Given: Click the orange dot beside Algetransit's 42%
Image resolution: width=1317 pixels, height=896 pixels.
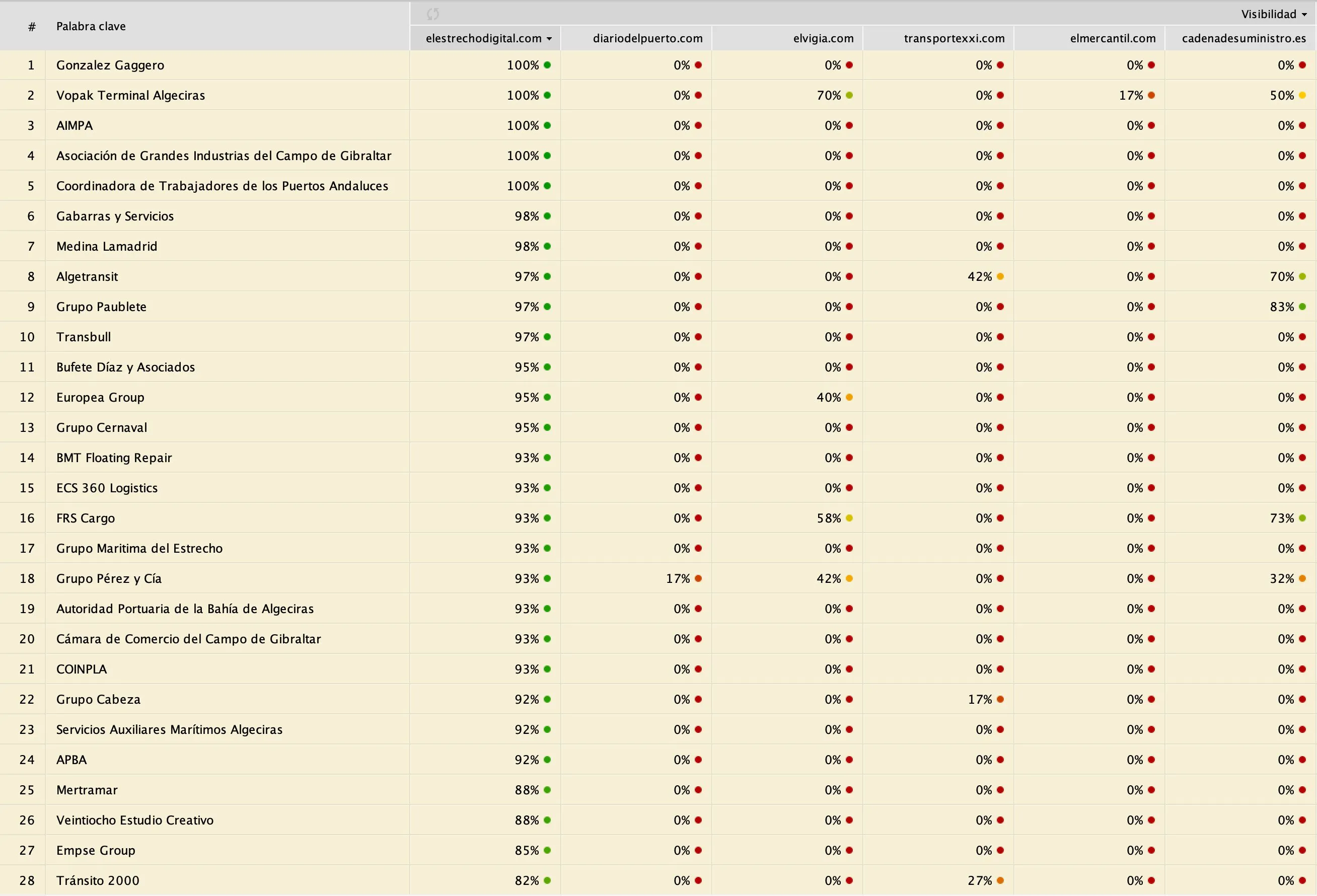Looking at the screenshot, I should point(1000,276).
